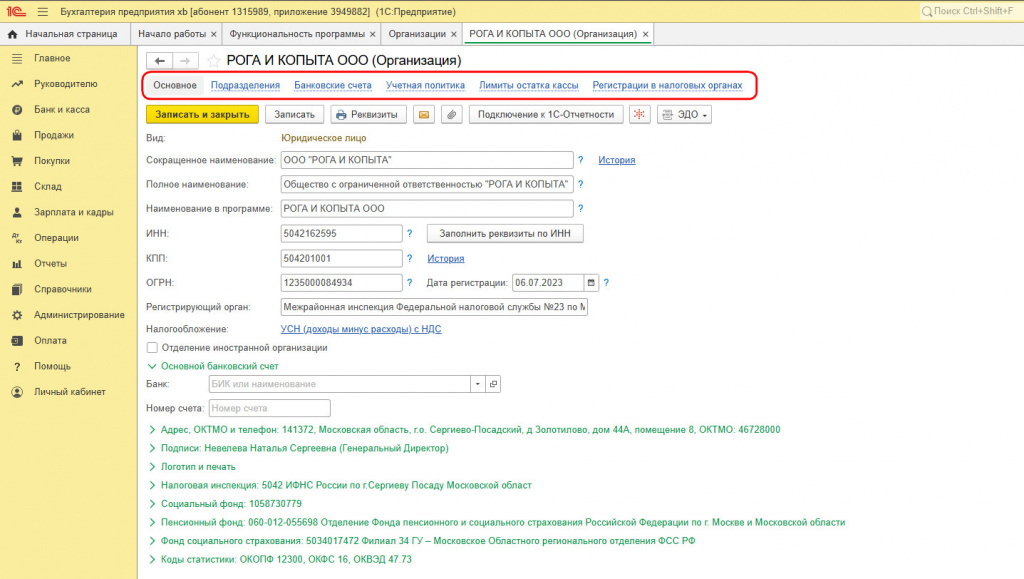The width and height of the screenshot is (1024, 579).
Task: Open calendar for registration date
Action: [591, 283]
